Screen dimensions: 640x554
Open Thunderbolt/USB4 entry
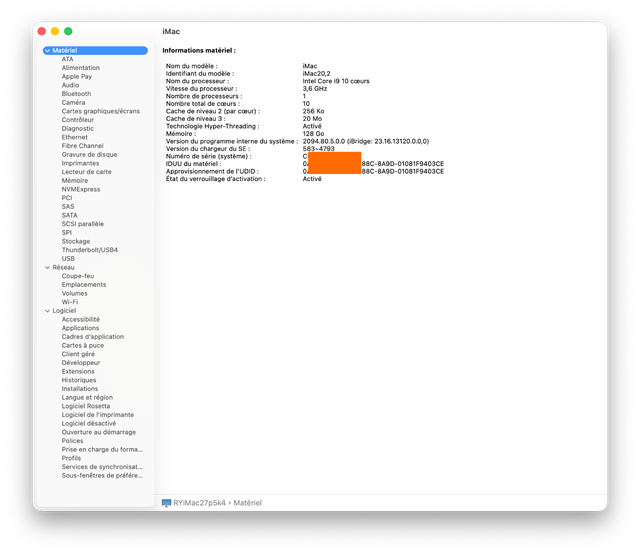(90, 250)
